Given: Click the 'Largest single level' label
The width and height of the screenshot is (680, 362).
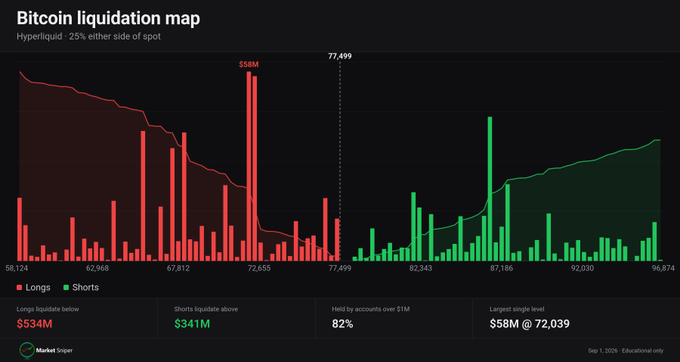Looking at the screenshot, I should [517, 309].
